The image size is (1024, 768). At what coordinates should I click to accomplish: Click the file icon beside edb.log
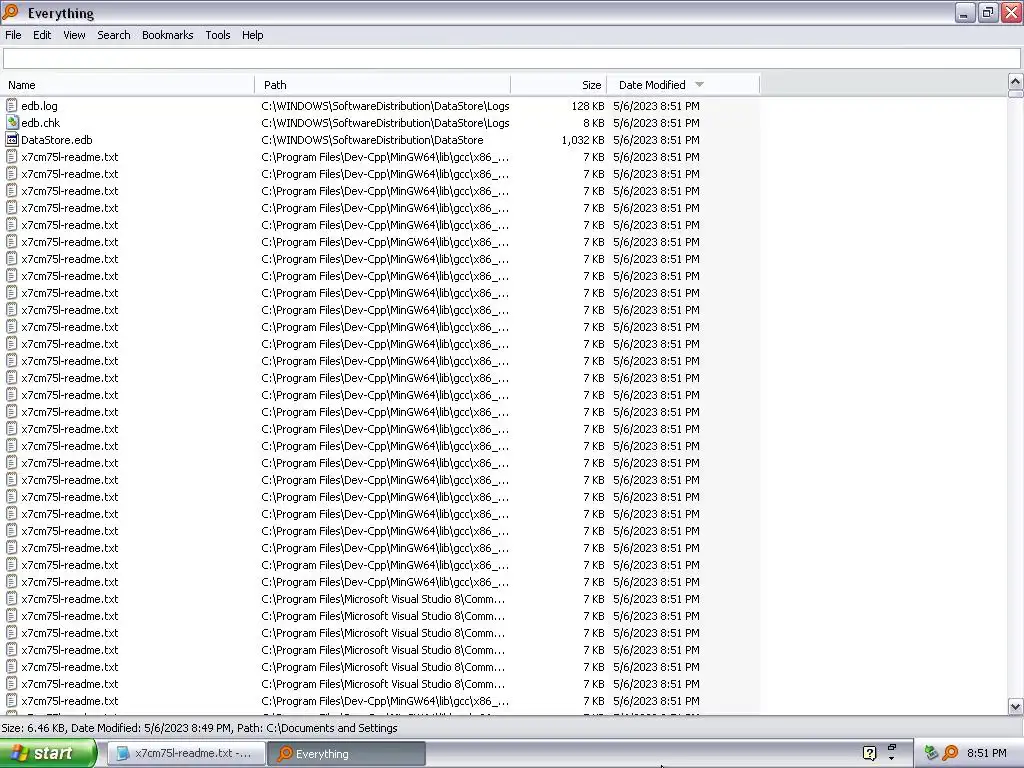[x=11, y=105]
